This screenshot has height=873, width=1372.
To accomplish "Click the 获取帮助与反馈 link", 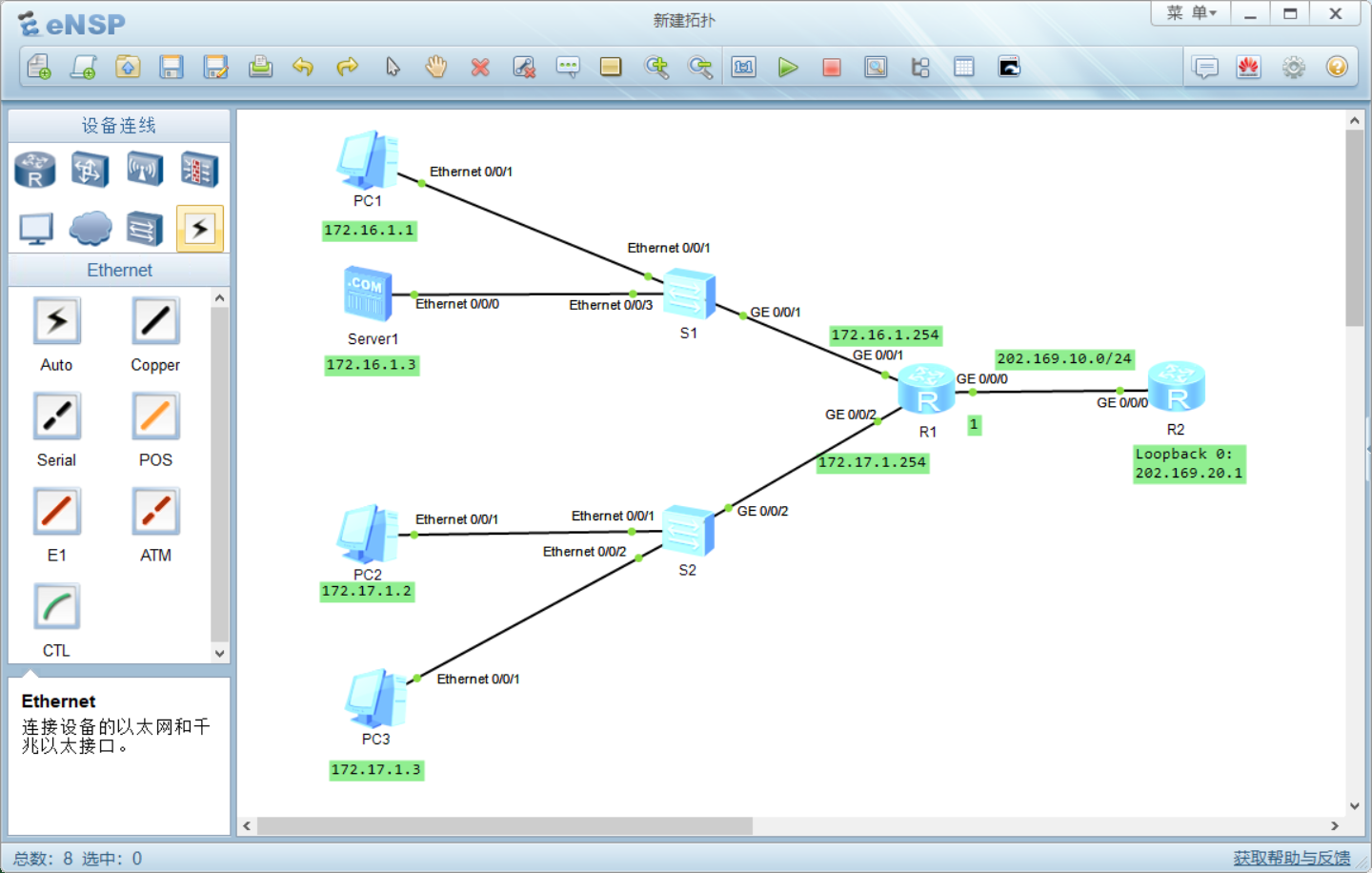I will pos(1292,858).
